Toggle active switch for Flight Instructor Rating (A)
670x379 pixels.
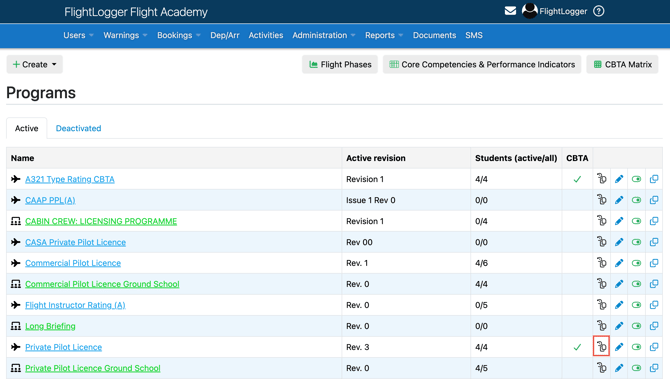point(636,305)
